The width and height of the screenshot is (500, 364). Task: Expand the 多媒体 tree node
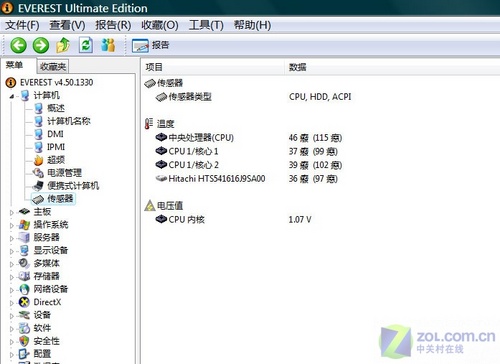click(12, 264)
